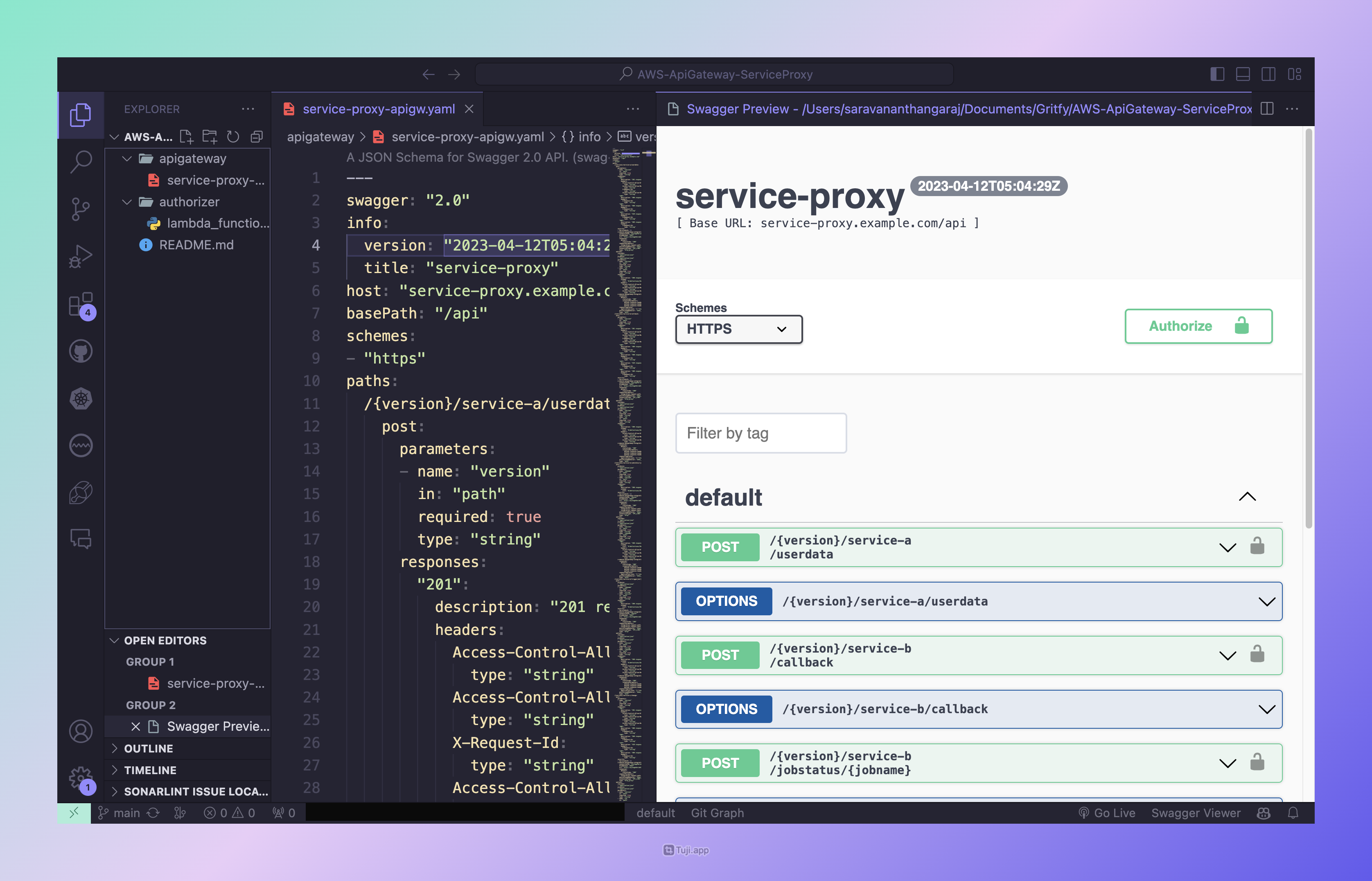Open the Explorer view in activity bar
The width and height of the screenshot is (1372, 881).
[81, 115]
